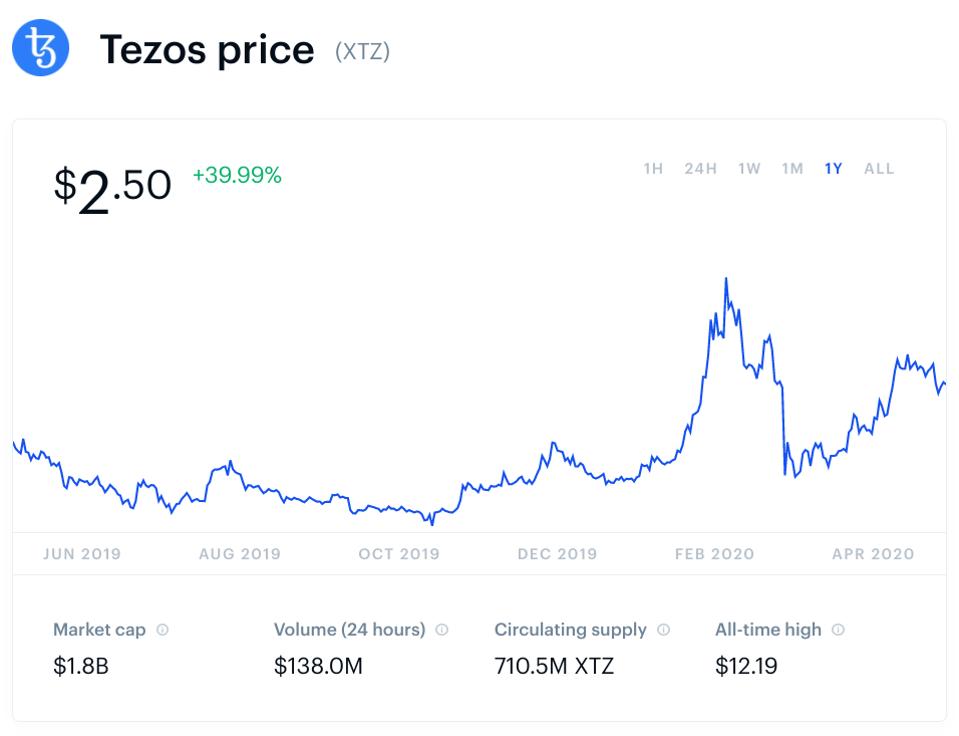Click the $12.19 all-time high value
This screenshot has width=959, height=736.
pos(746,666)
